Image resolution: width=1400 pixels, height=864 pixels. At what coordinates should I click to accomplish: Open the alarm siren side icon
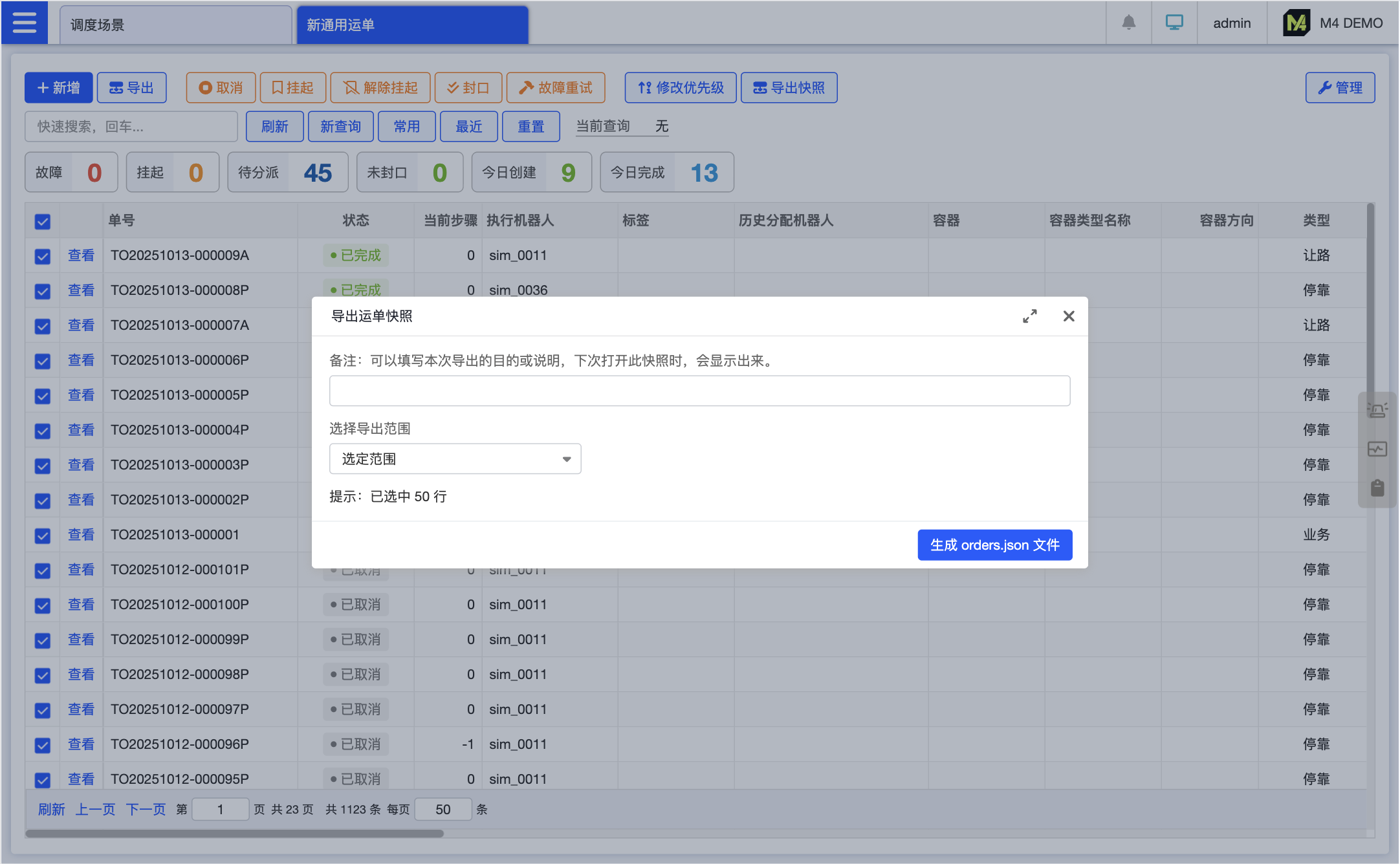tap(1377, 410)
